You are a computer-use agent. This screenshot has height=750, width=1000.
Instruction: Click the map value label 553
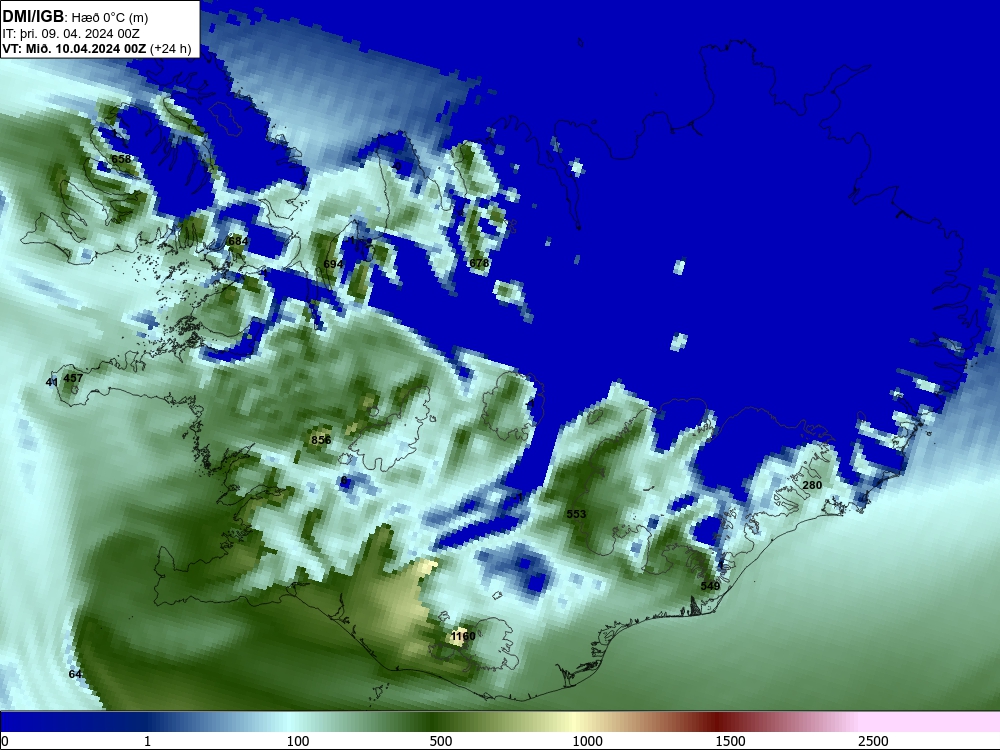576,514
